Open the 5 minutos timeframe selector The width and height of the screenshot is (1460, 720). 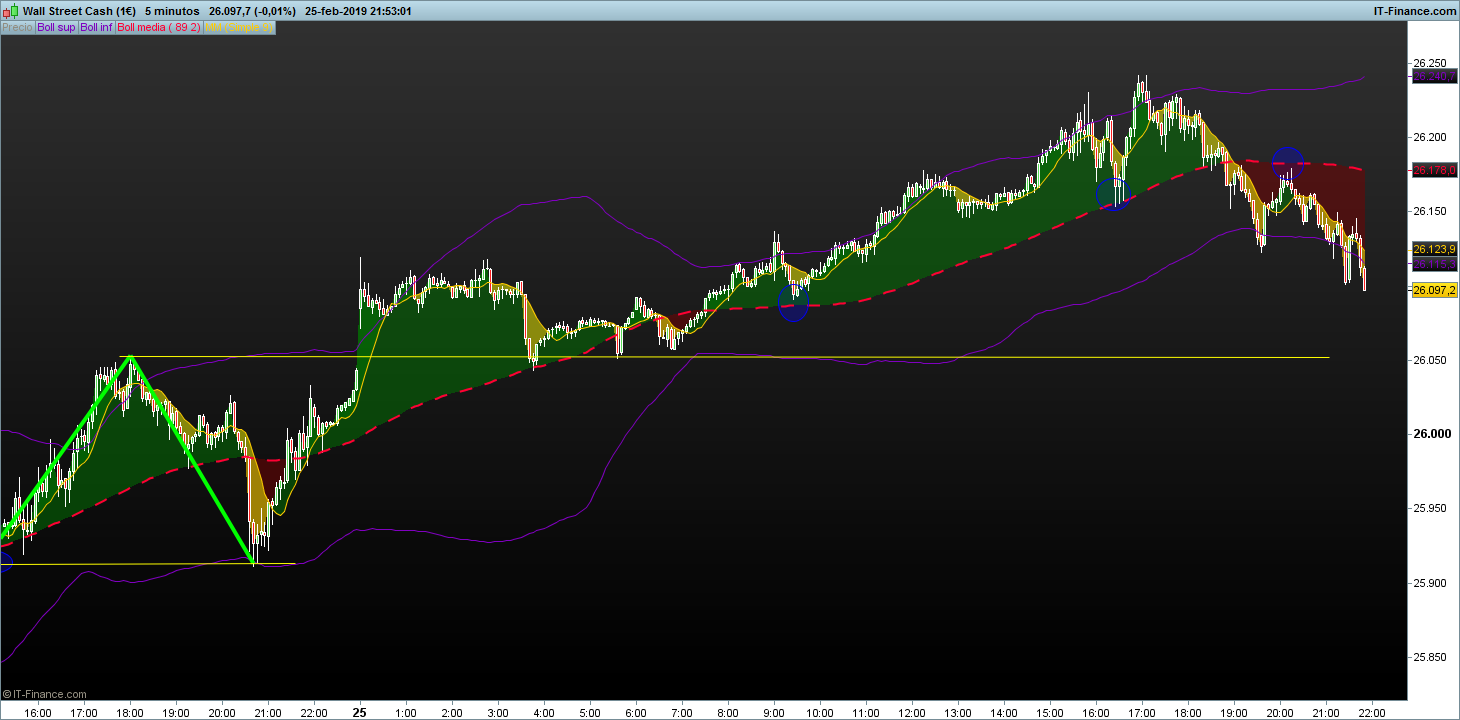click(172, 11)
